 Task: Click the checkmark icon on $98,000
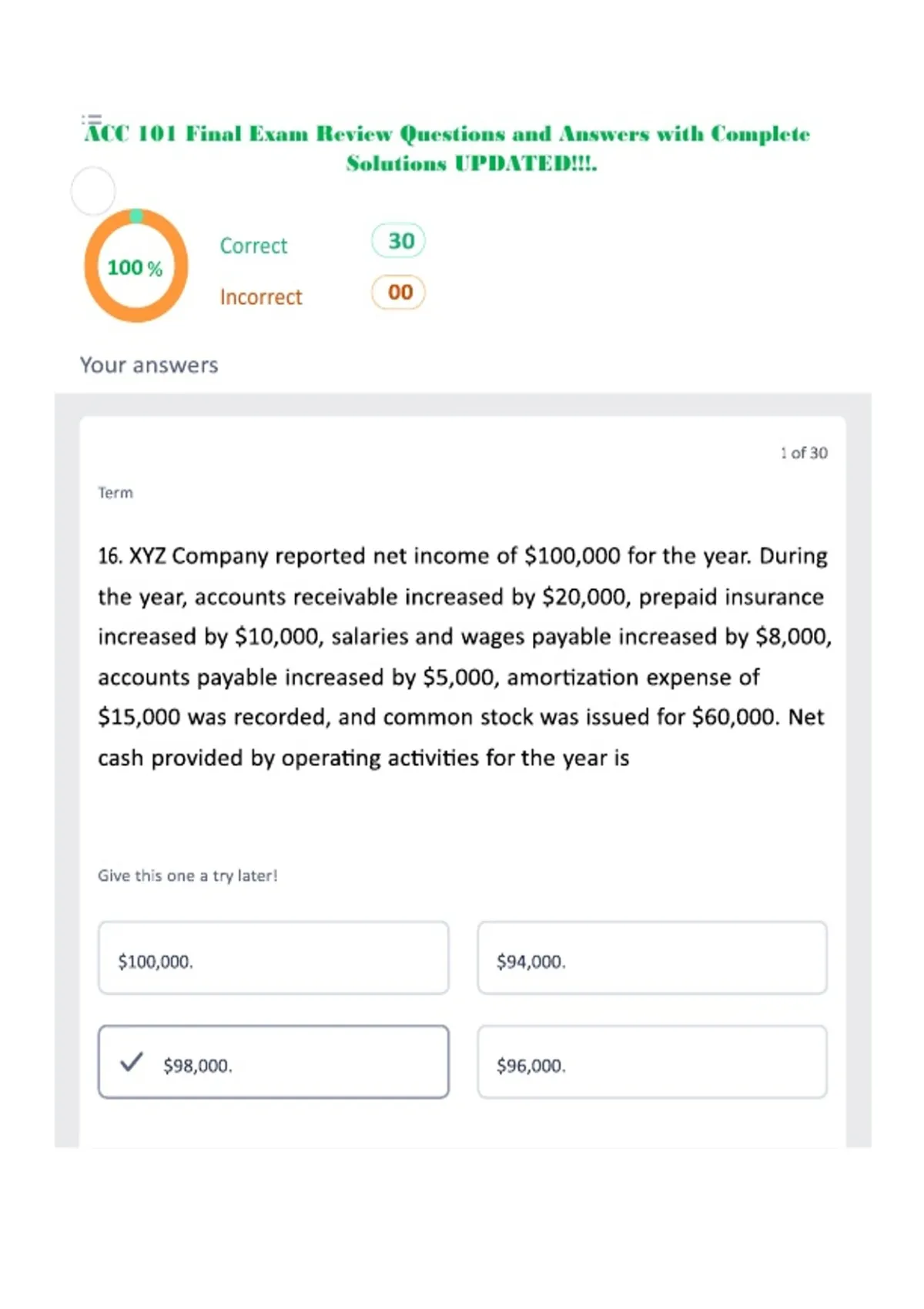click(x=132, y=1062)
